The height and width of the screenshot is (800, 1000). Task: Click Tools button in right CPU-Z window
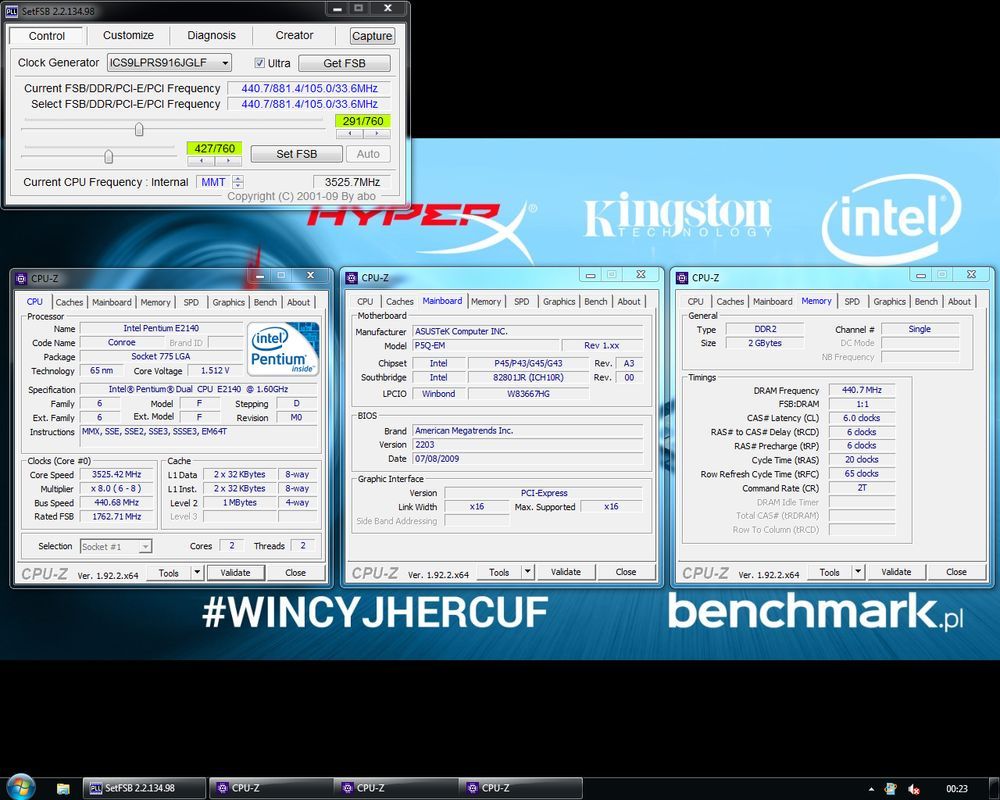point(829,572)
